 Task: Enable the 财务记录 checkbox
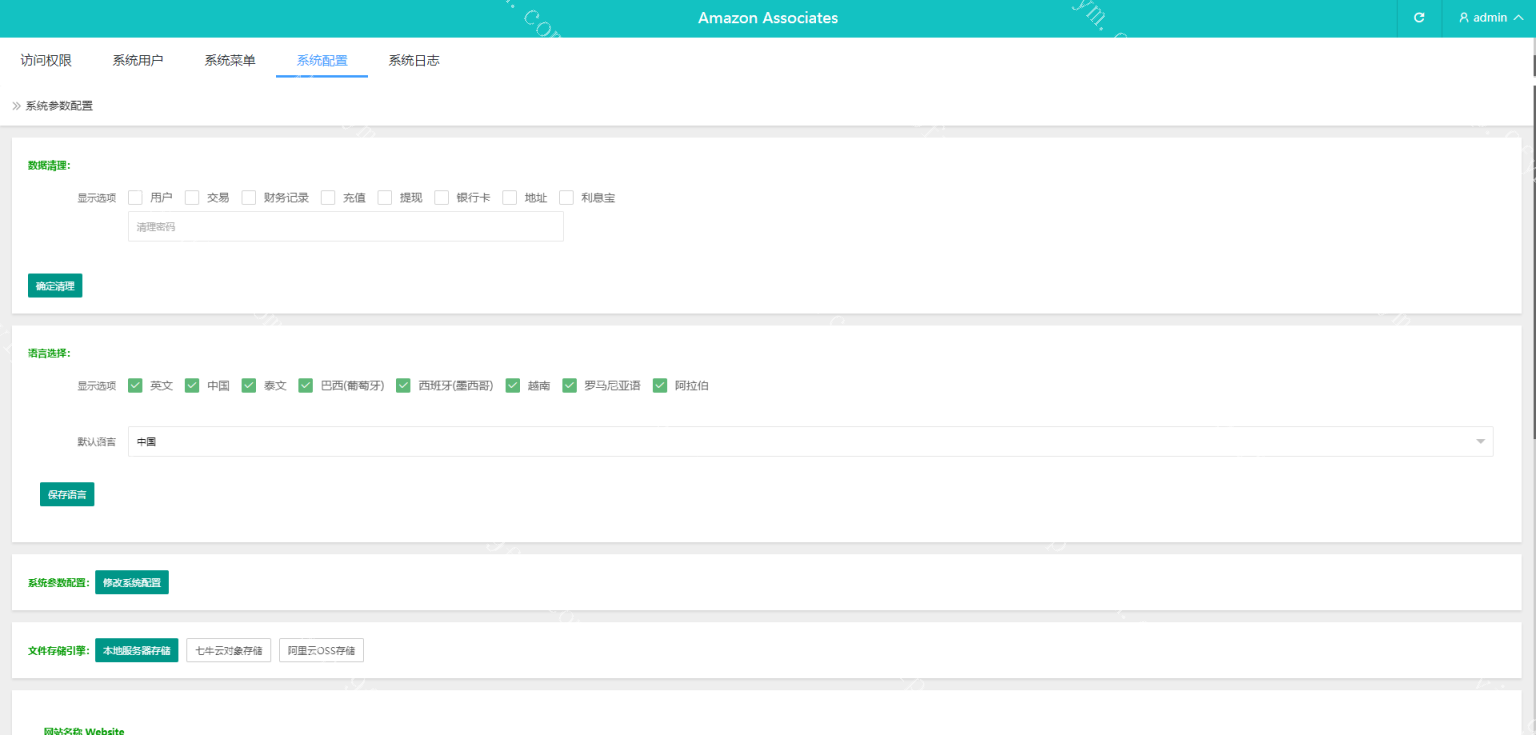[249, 198]
